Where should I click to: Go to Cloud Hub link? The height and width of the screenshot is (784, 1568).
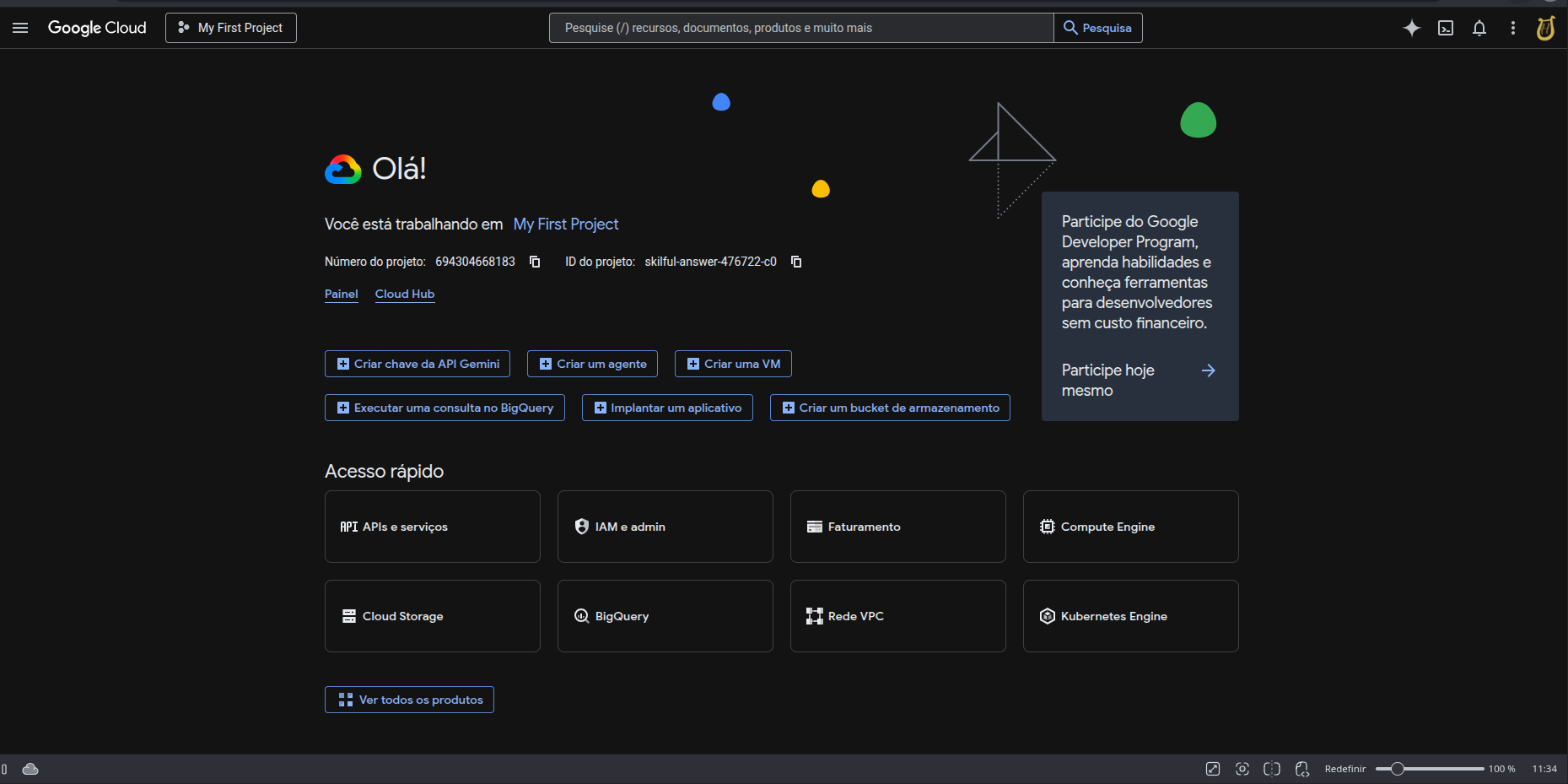[x=405, y=294]
